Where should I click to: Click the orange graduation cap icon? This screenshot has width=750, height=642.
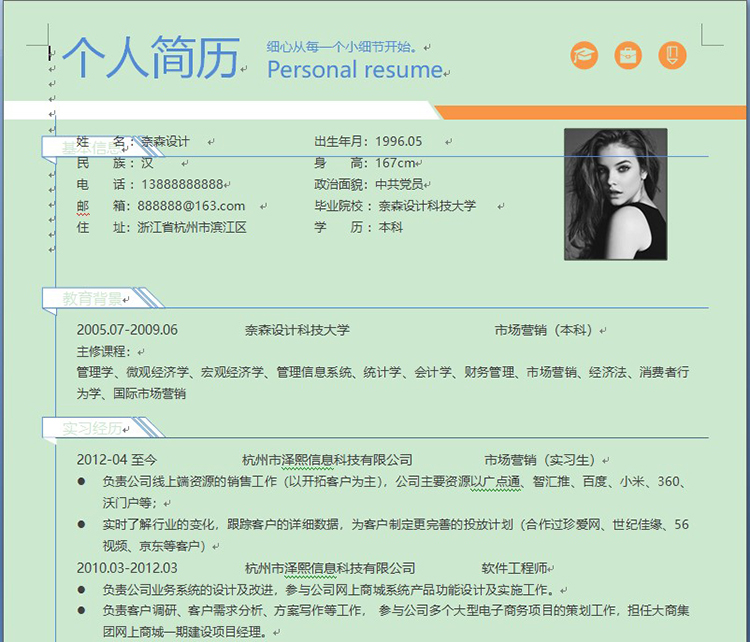tap(584, 55)
